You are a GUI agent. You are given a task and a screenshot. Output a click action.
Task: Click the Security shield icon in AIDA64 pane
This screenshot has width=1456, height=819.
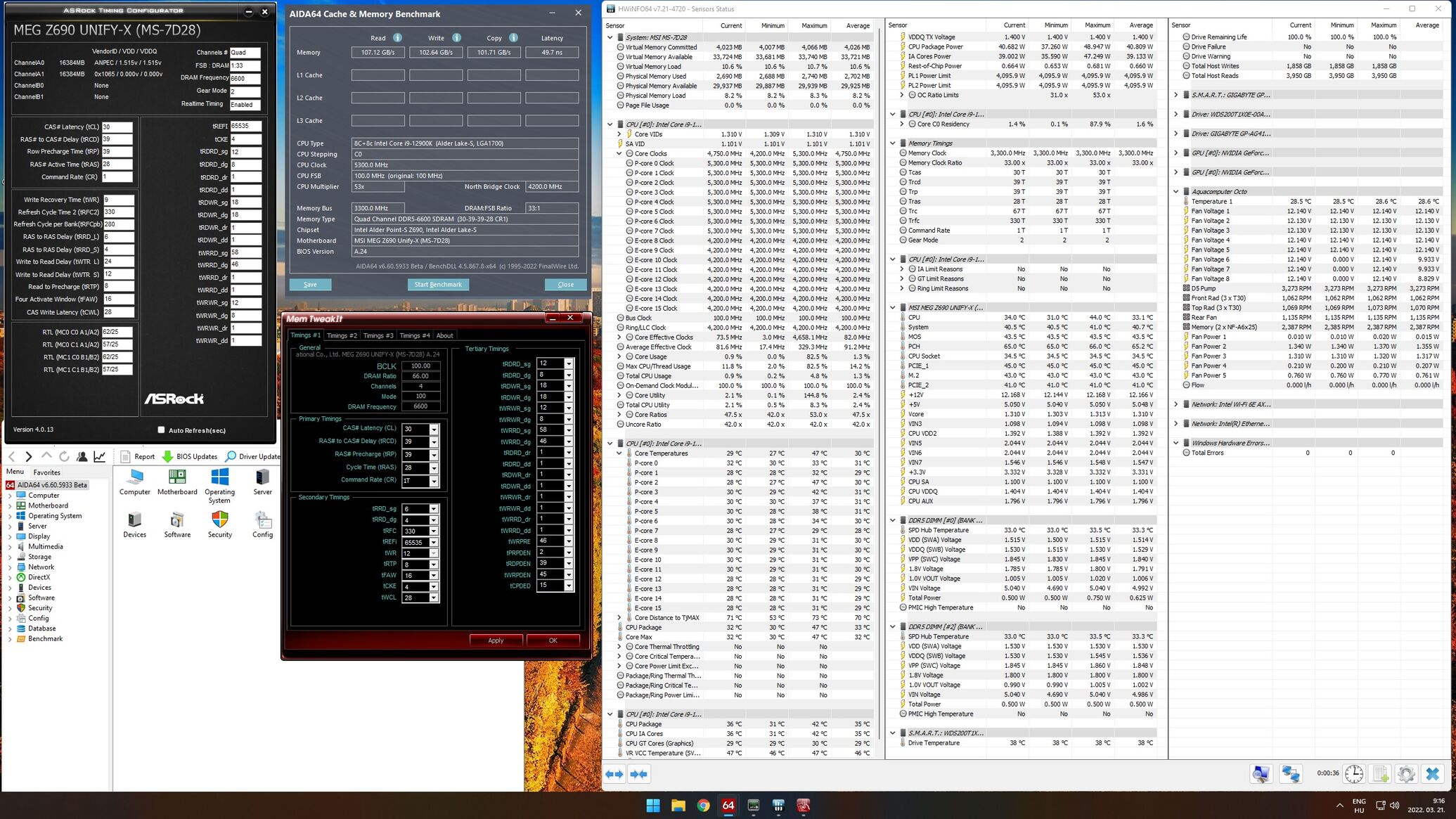pos(219,520)
